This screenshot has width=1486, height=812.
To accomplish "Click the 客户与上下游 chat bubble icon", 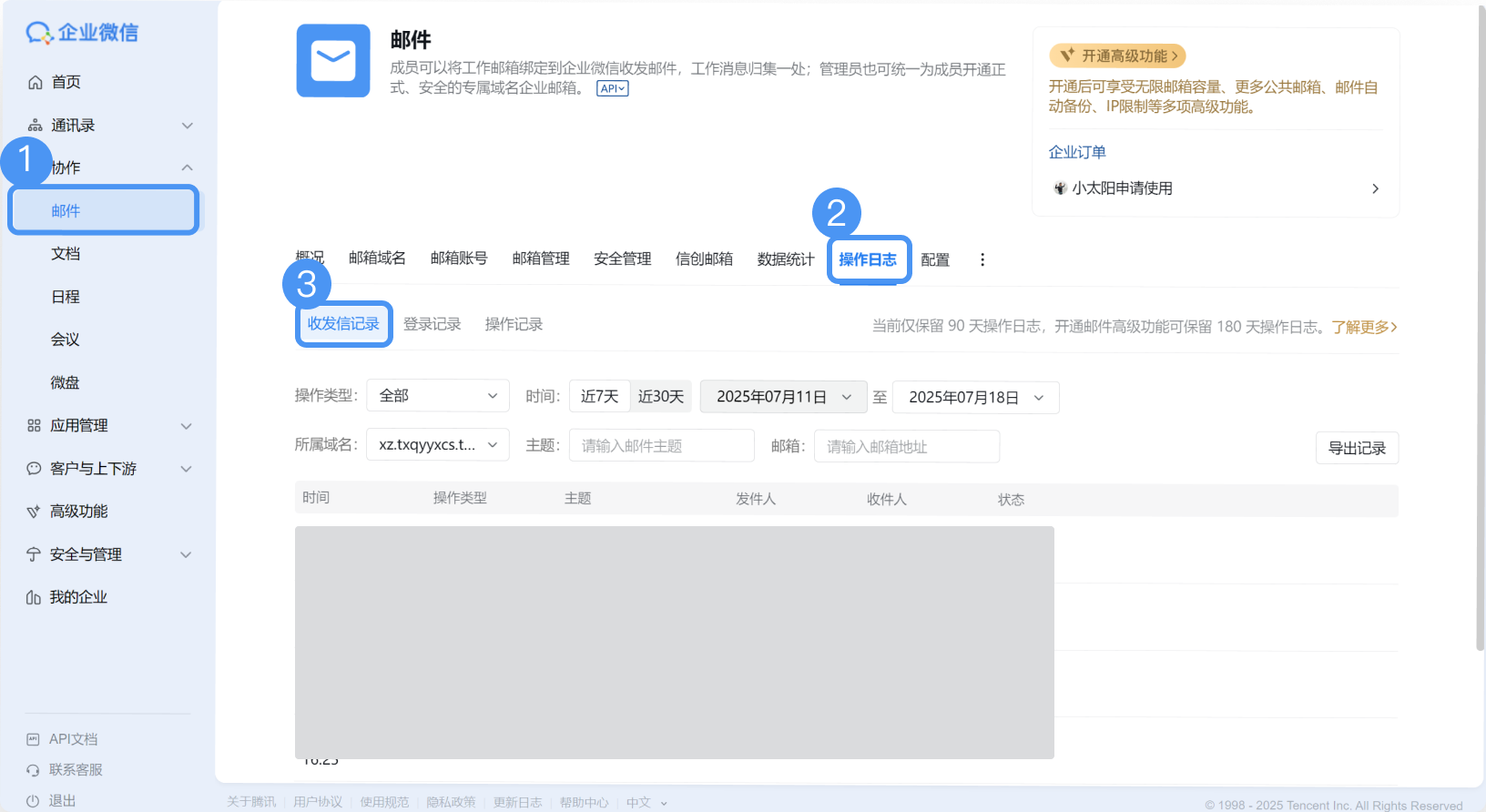I will pos(35,469).
